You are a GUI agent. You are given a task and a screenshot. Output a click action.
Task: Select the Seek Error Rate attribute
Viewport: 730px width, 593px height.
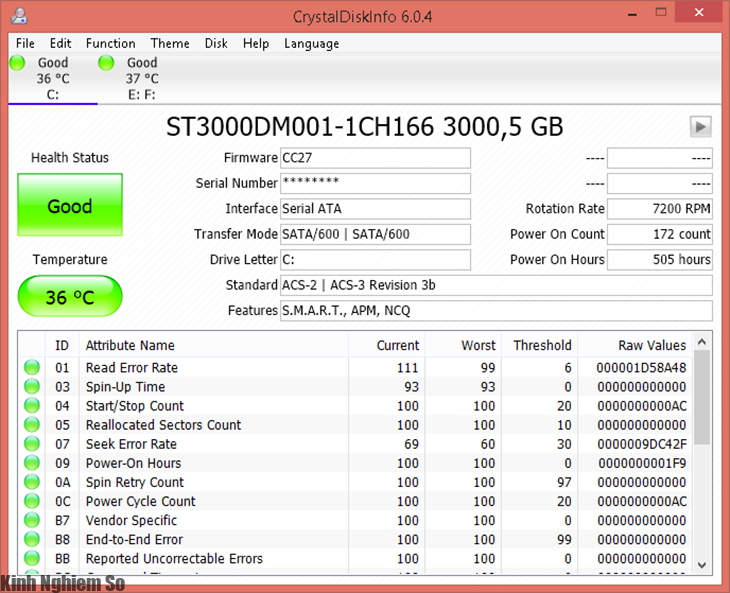coord(131,444)
